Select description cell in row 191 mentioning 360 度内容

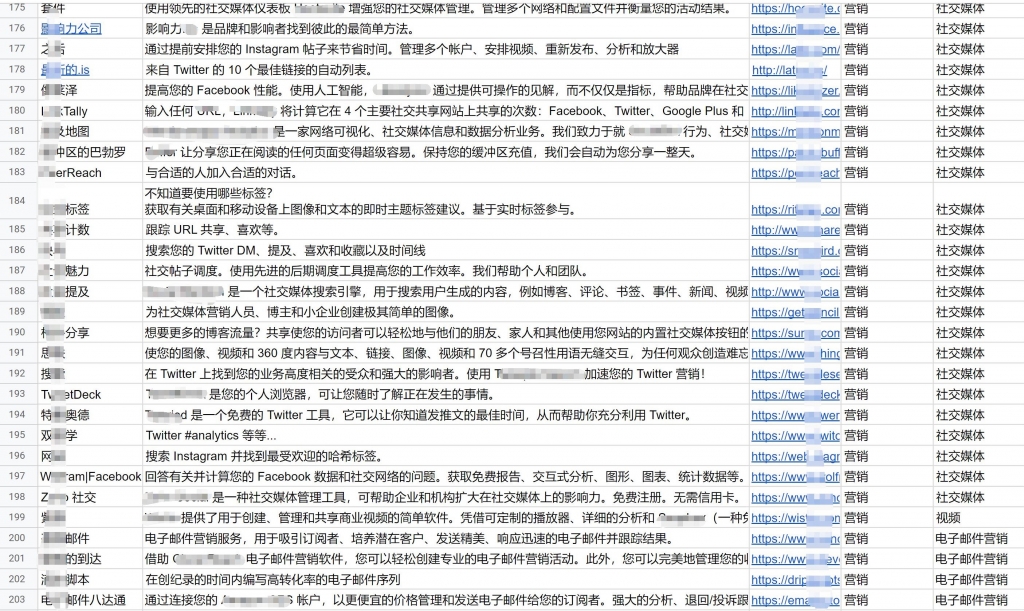[x=445, y=353]
